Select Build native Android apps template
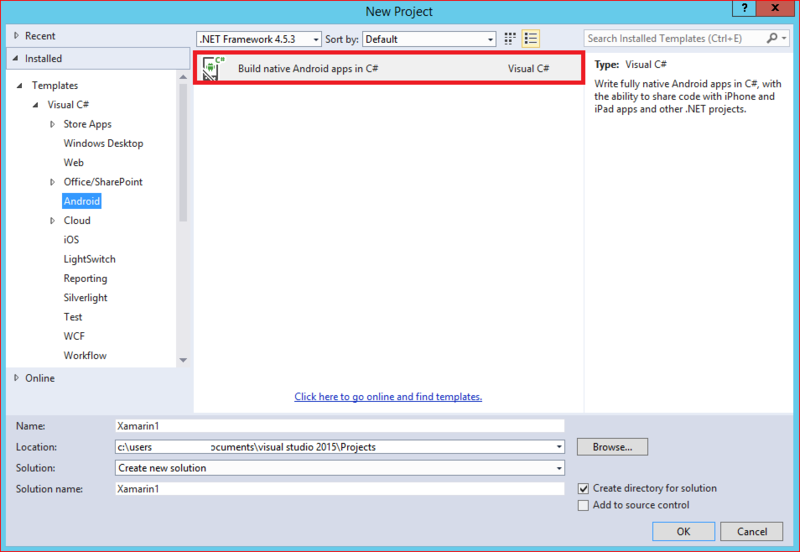The height and width of the screenshot is (552, 800). point(389,68)
